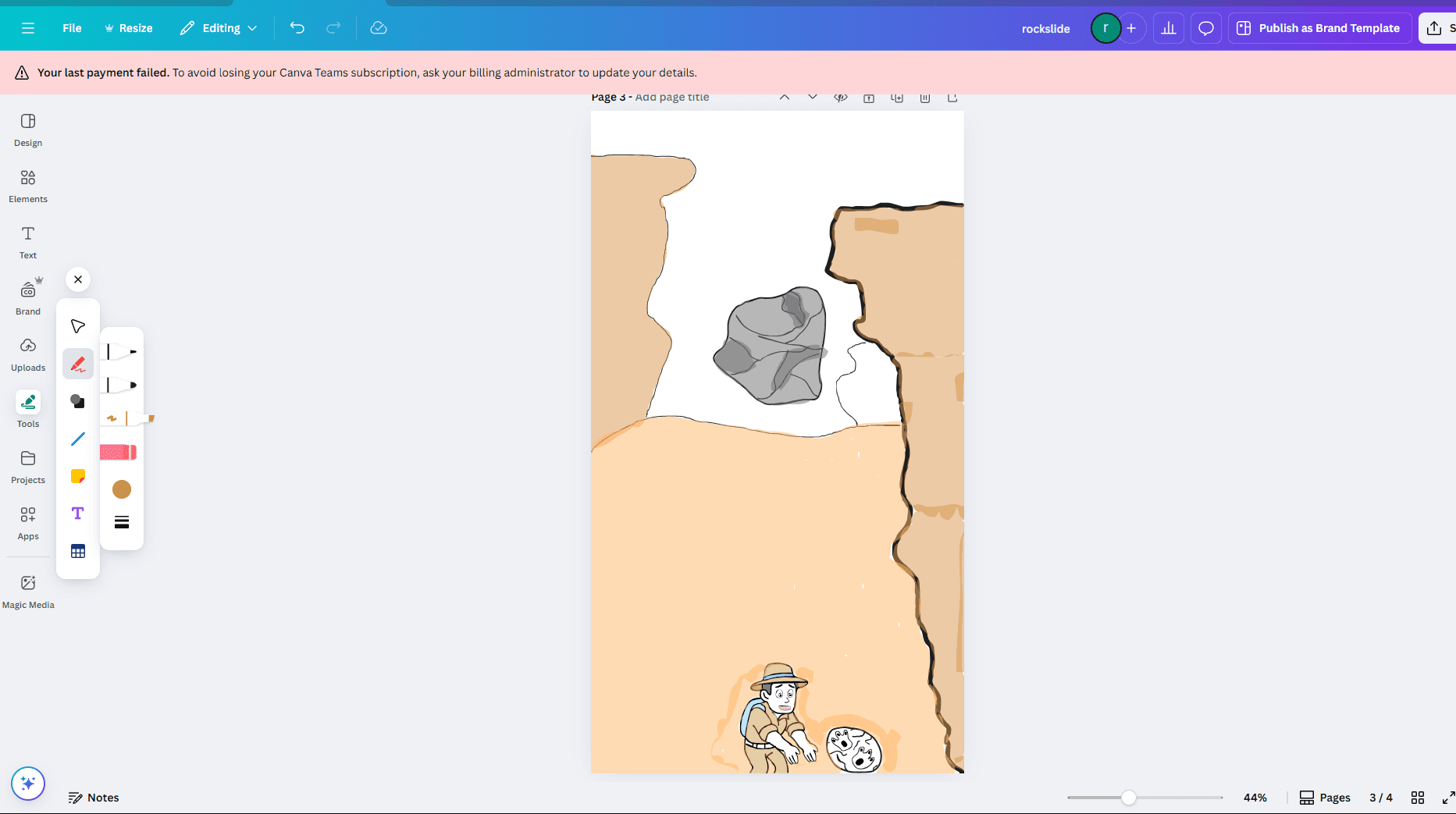1456x814 pixels.
Task: Activate the line drawing tool
Action: 78,439
